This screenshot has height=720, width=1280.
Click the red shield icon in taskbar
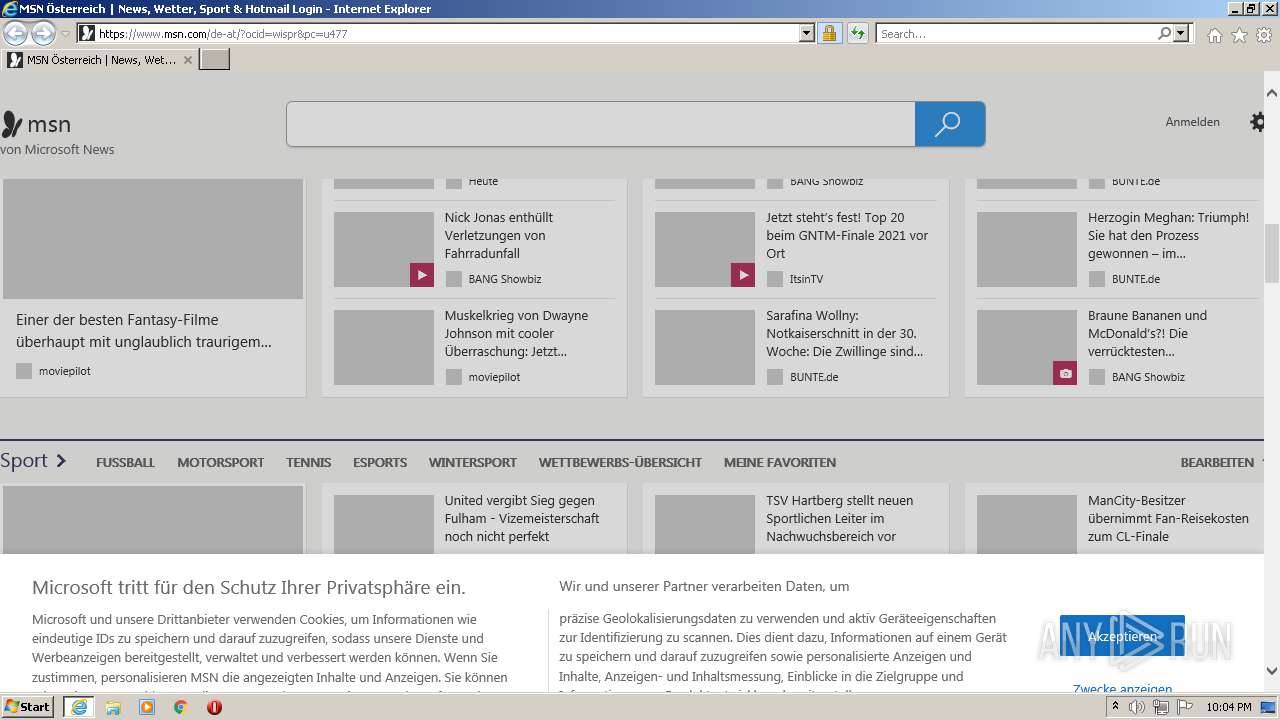pyautogui.click(x=214, y=707)
